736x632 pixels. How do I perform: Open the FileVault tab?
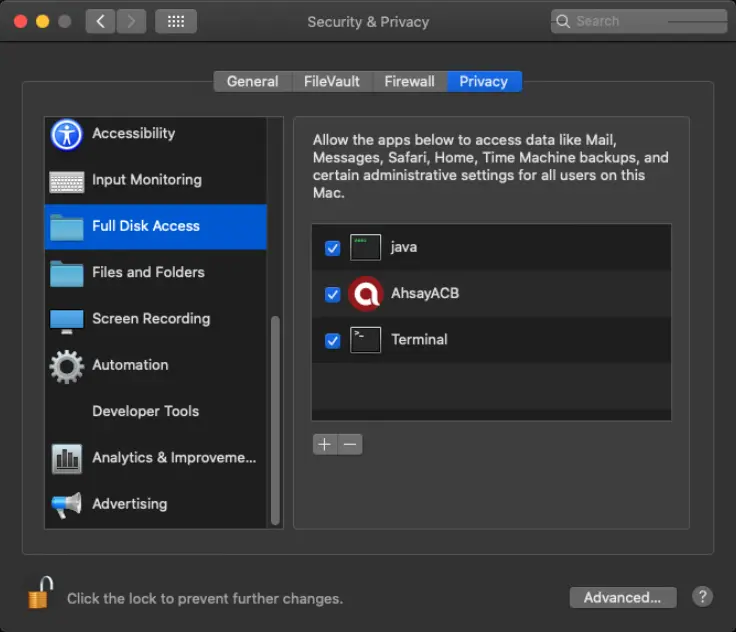(x=332, y=82)
